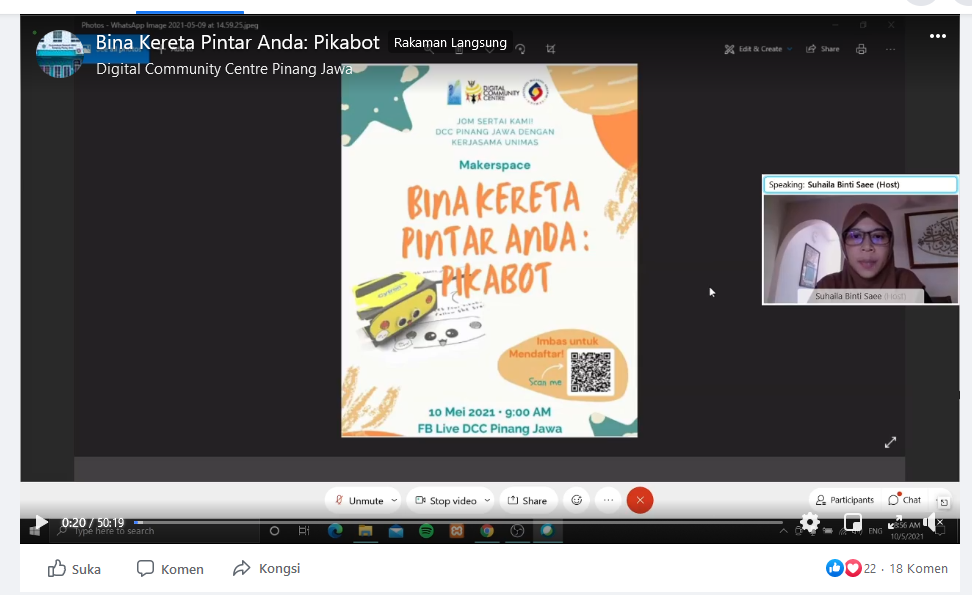Seek along the video progress bar
972x595 pixels.
[459, 522]
